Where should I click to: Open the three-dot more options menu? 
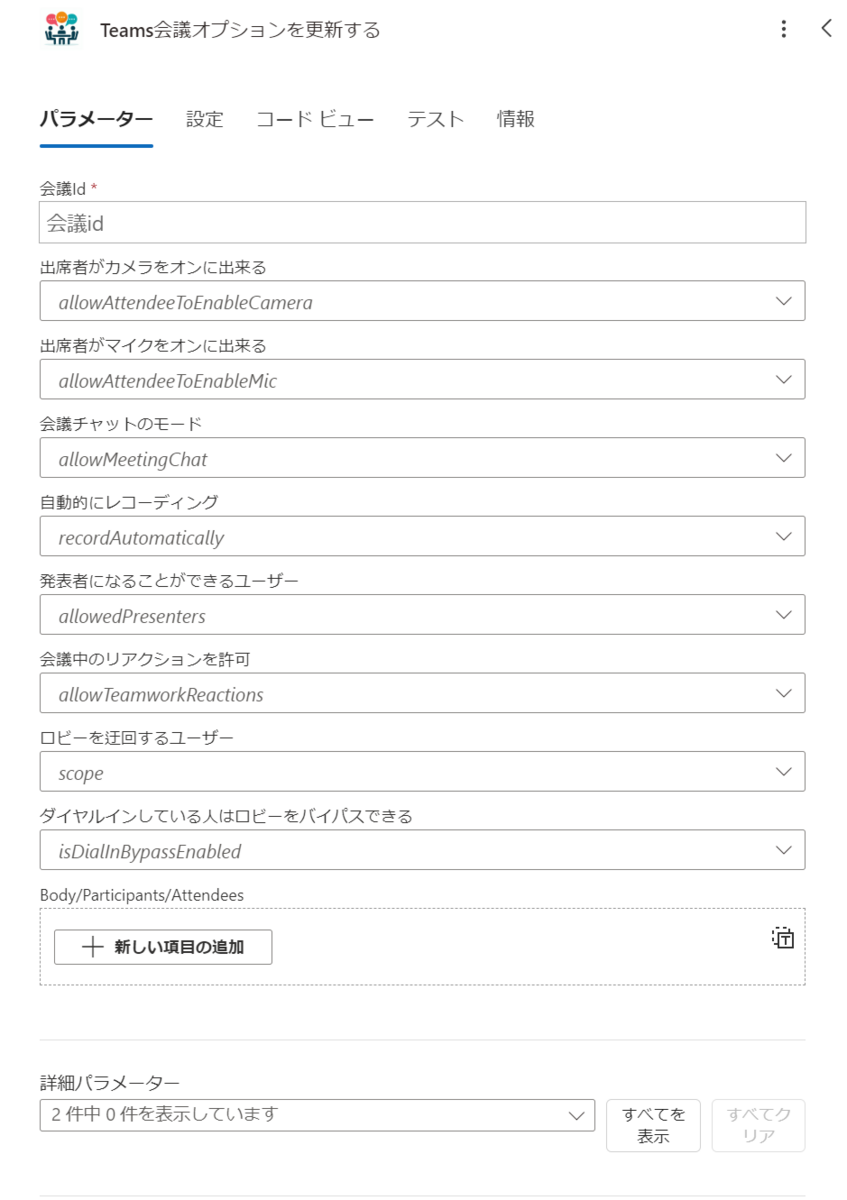(x=784, y=29)
